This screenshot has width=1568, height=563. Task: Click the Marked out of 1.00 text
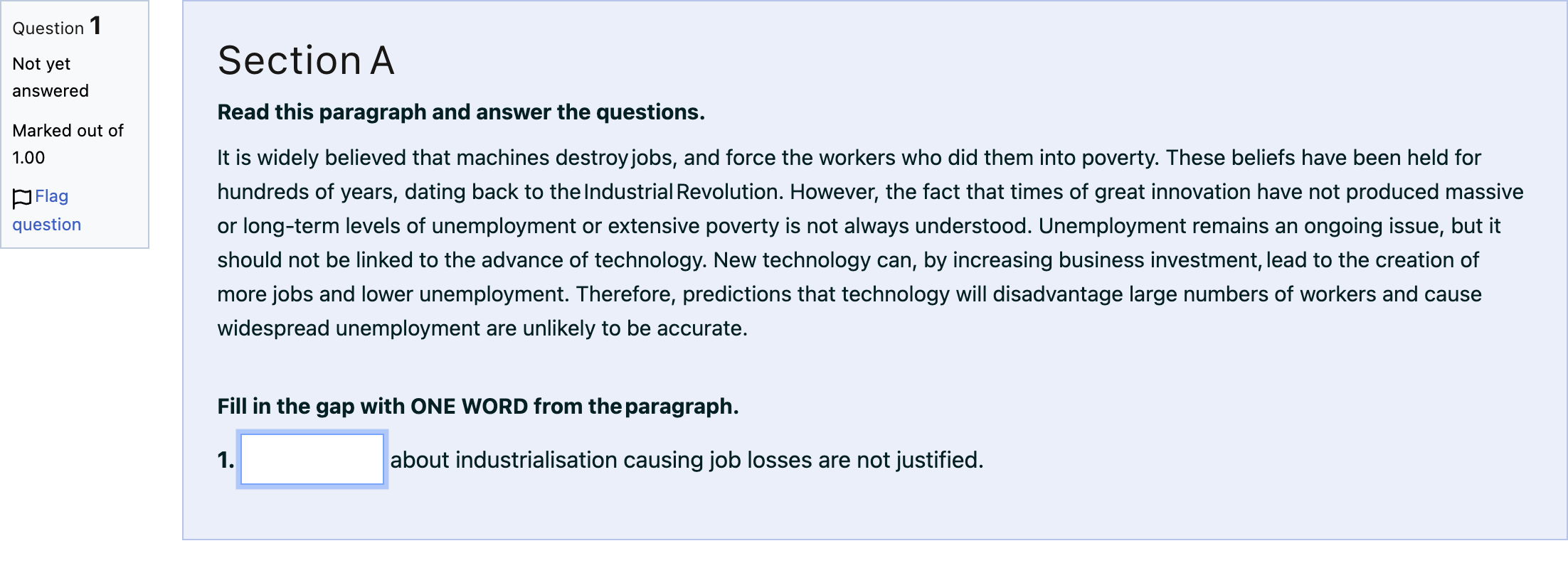68,144
